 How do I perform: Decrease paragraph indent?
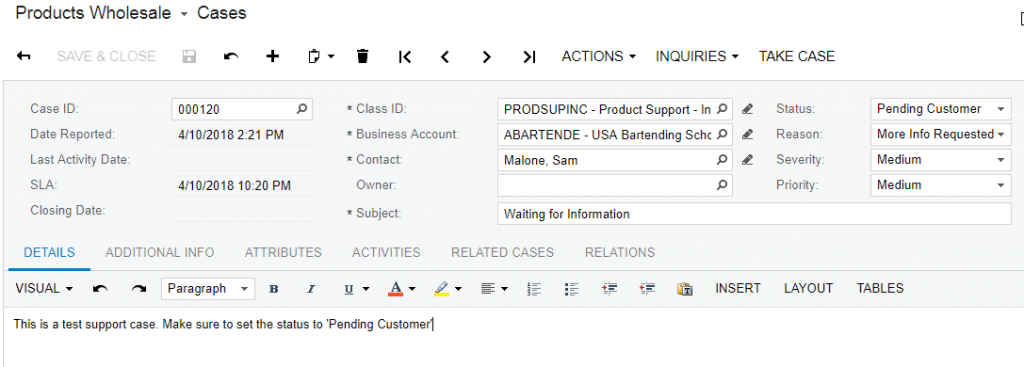[x=647, y=289]
